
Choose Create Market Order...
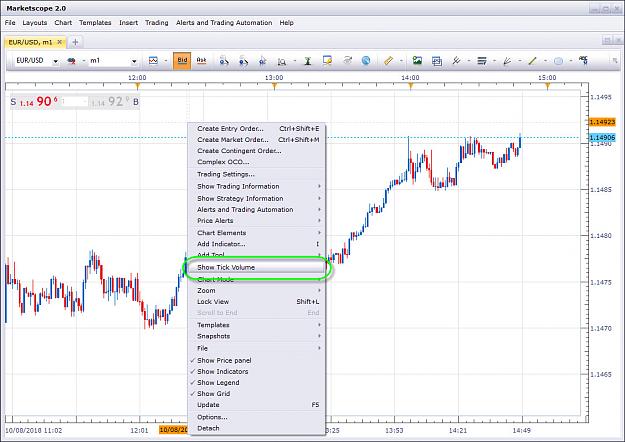click(x=257, y=140)
